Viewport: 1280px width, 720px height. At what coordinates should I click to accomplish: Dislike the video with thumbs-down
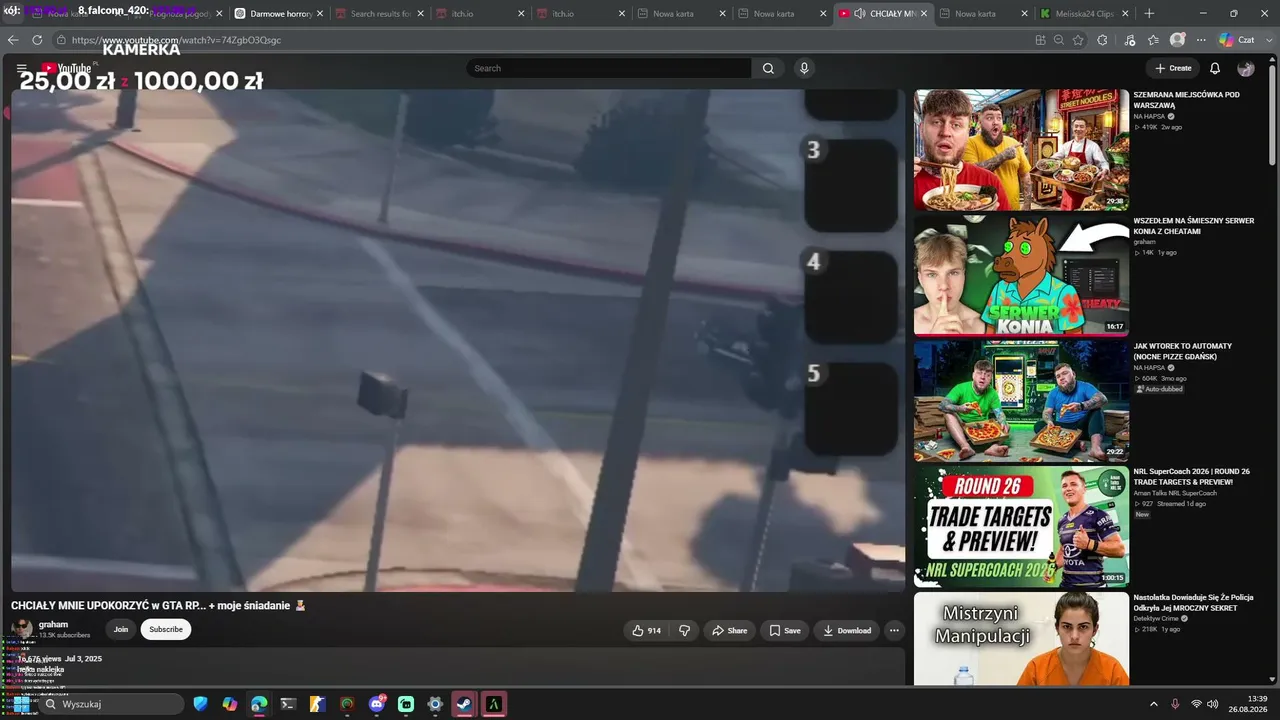coord(685,630)
